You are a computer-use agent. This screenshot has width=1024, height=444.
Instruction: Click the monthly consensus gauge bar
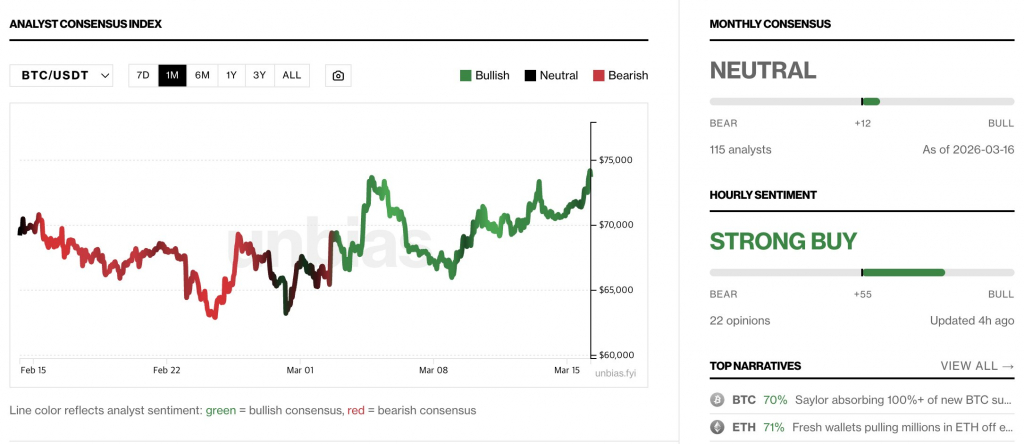pos(861,102)
